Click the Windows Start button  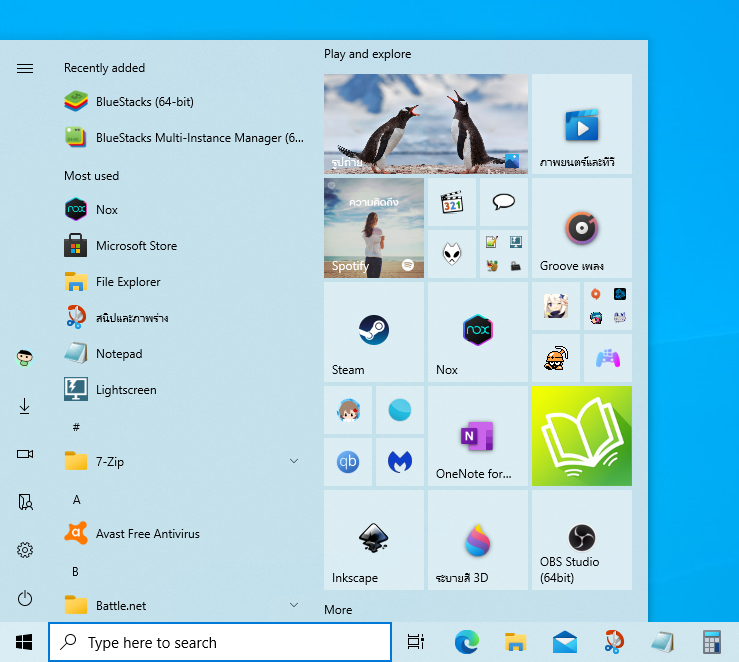click(x=24, y=642)
